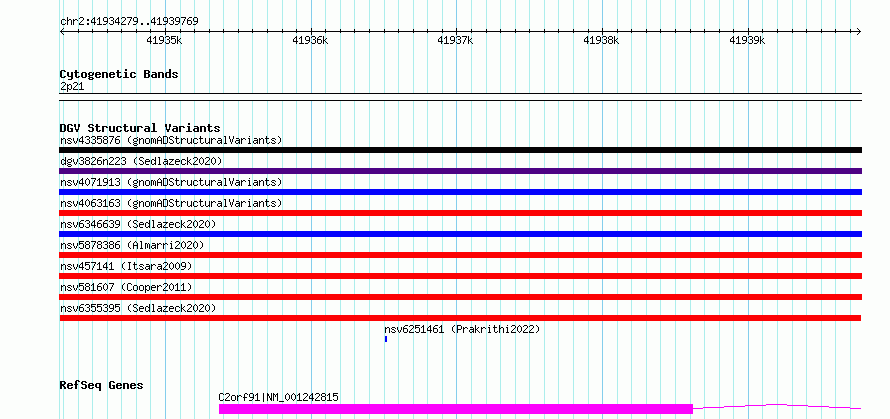Click the 41939k ruler tick label
The width and height of the screenshot is (890, 419).
click(x=747, y=40)
